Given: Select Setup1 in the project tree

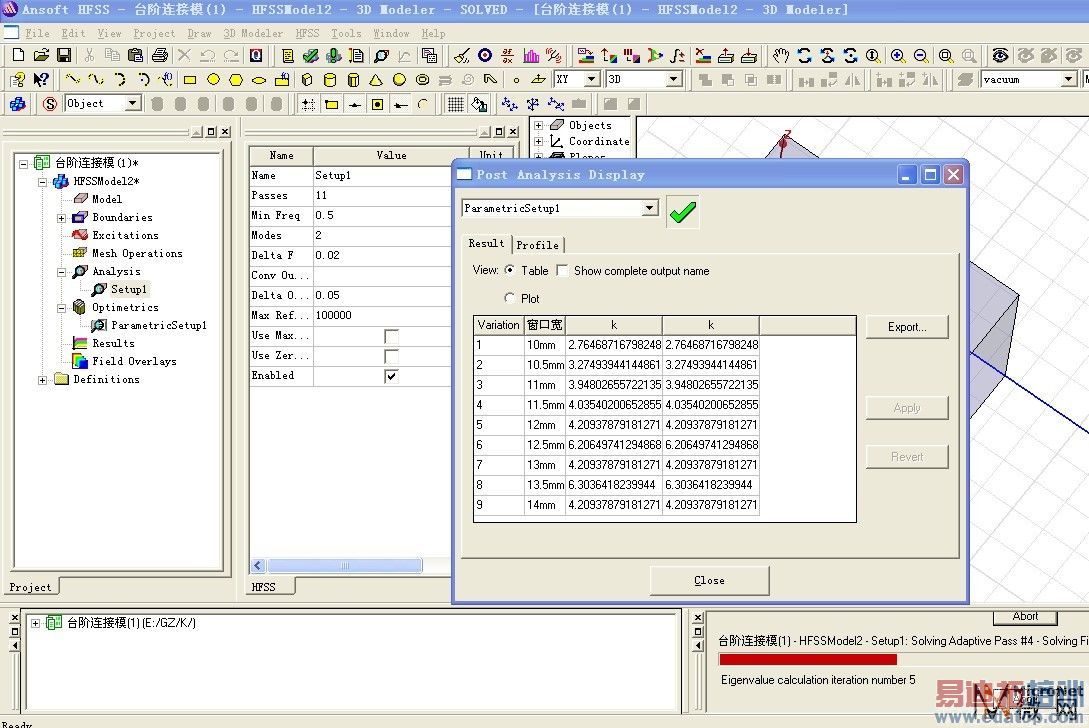Looking at the screenshot, I should click(128, 289).
